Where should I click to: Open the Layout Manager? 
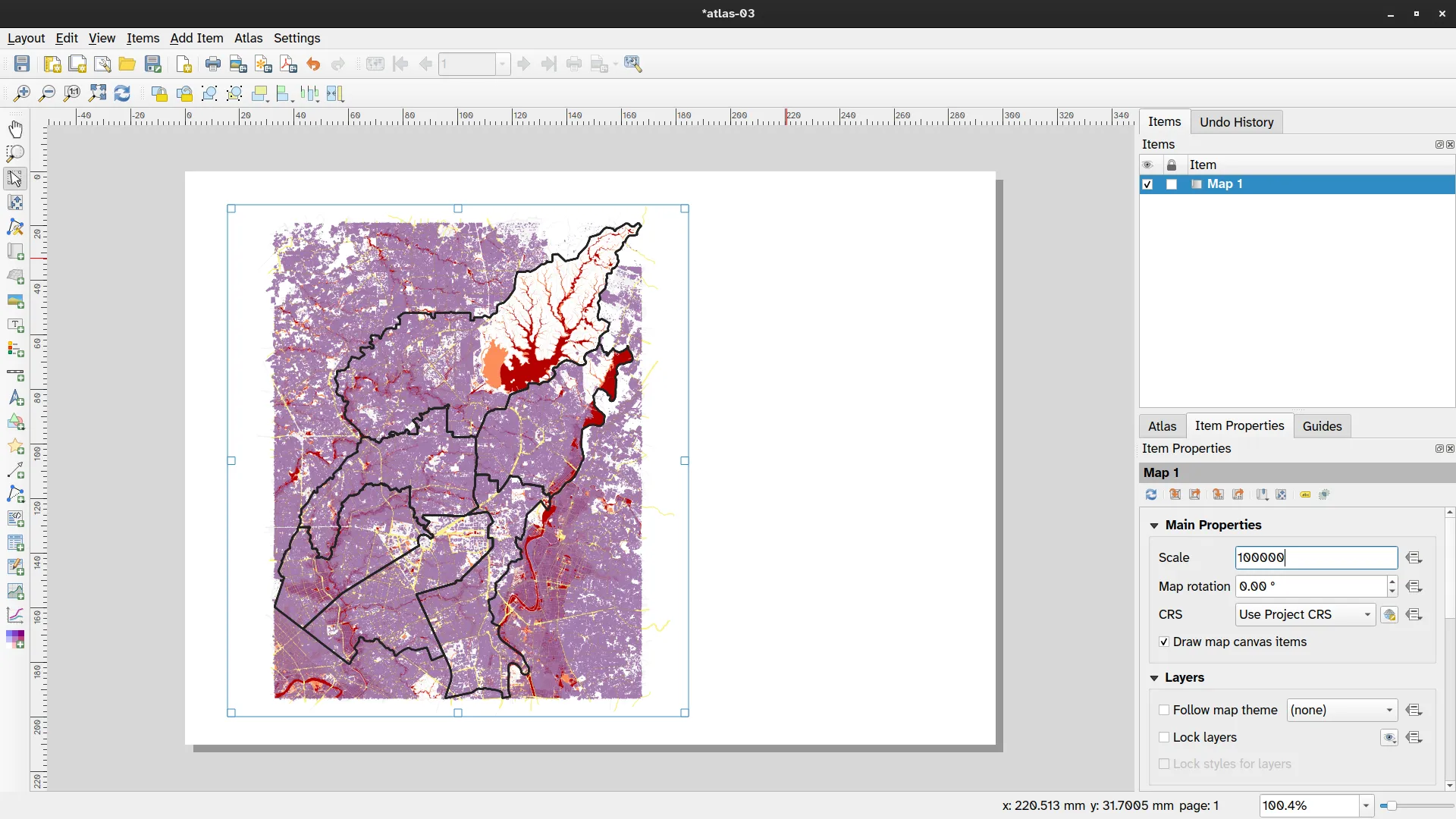pyautogui.click(x=102, y=64)
